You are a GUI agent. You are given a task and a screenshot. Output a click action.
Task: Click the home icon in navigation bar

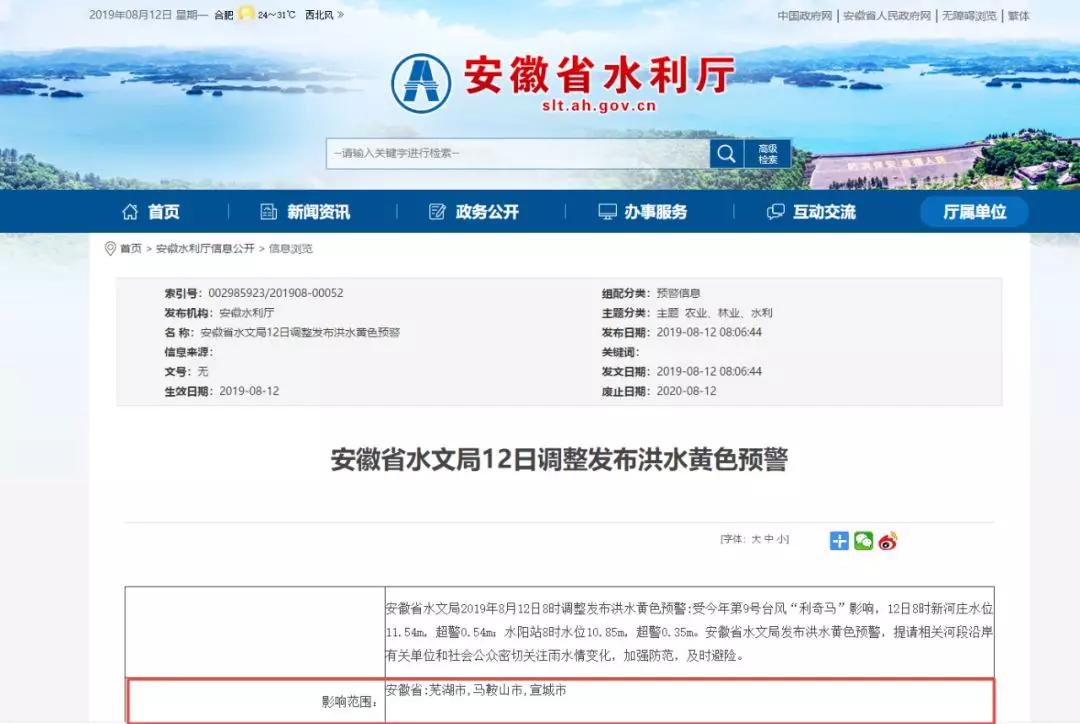pyautogui.click(x=129, y=211)
